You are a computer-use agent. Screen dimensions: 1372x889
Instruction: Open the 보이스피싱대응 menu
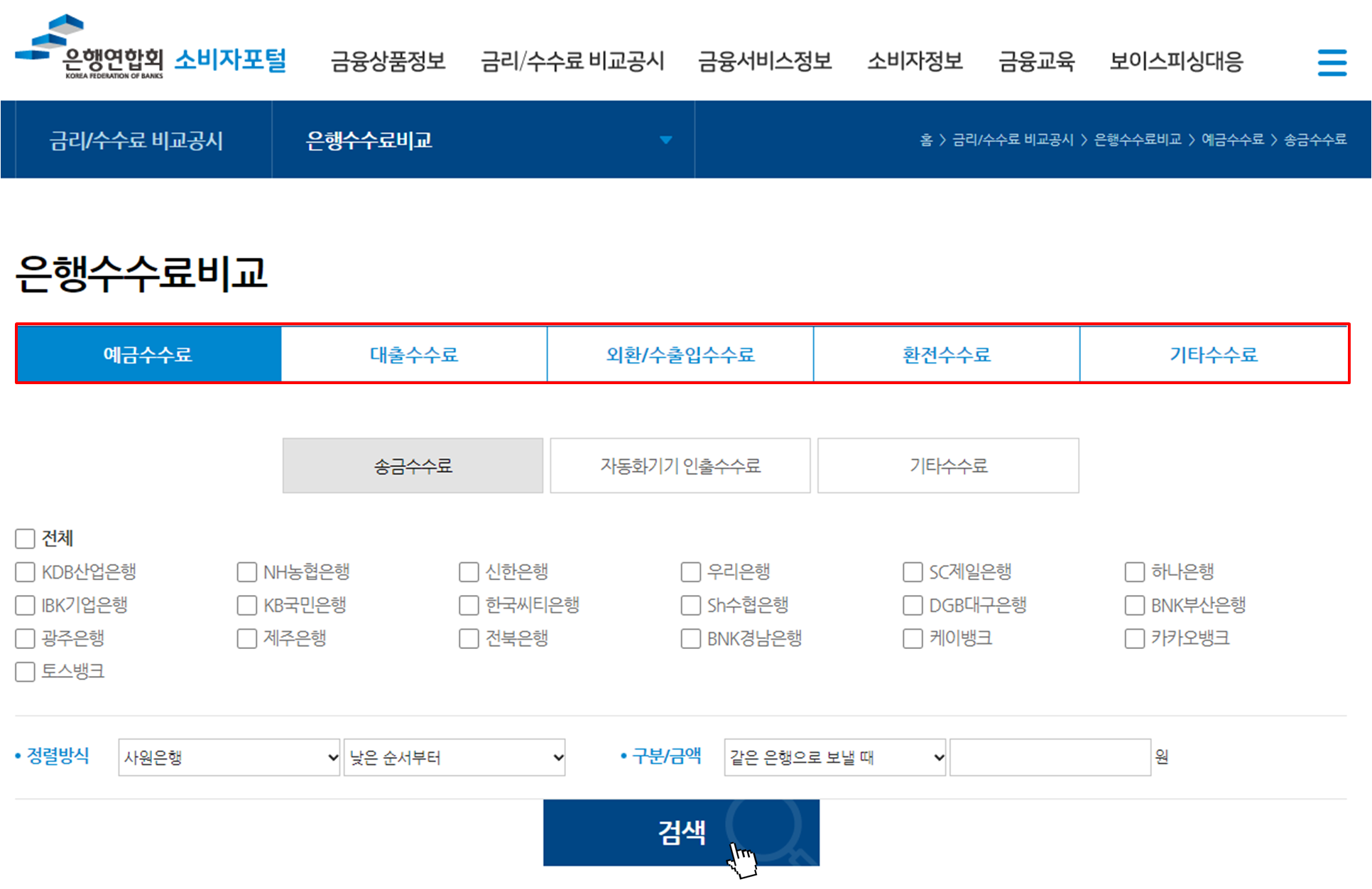tap(1176, 61)
